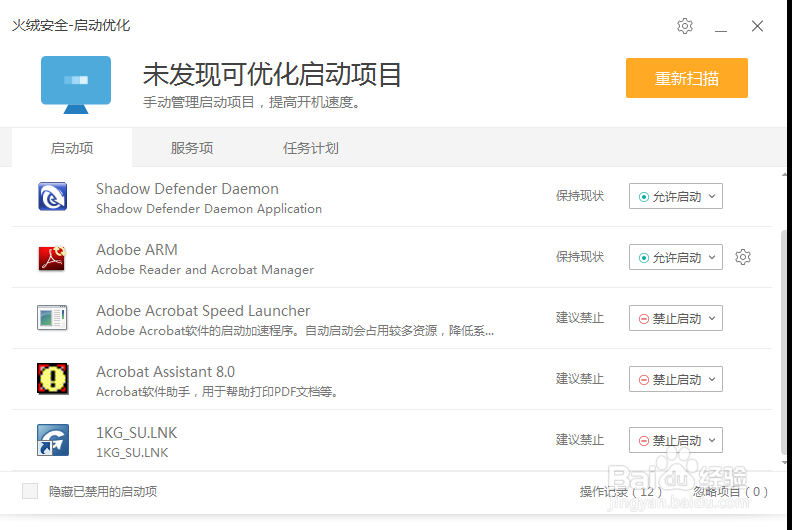Expand Acrobat Assistant 8.0 startup dropdown

pos(675,379)
